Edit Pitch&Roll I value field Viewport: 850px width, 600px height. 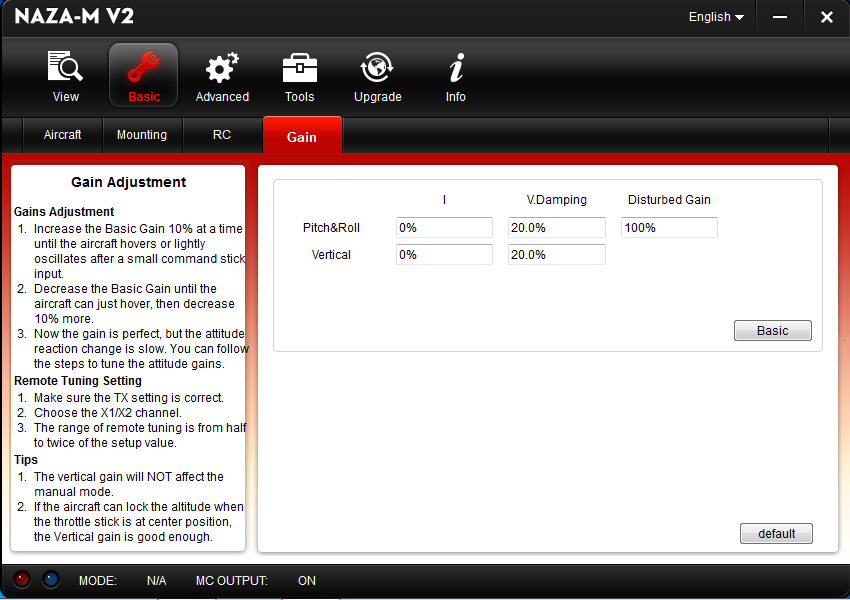tap(444, 228)
